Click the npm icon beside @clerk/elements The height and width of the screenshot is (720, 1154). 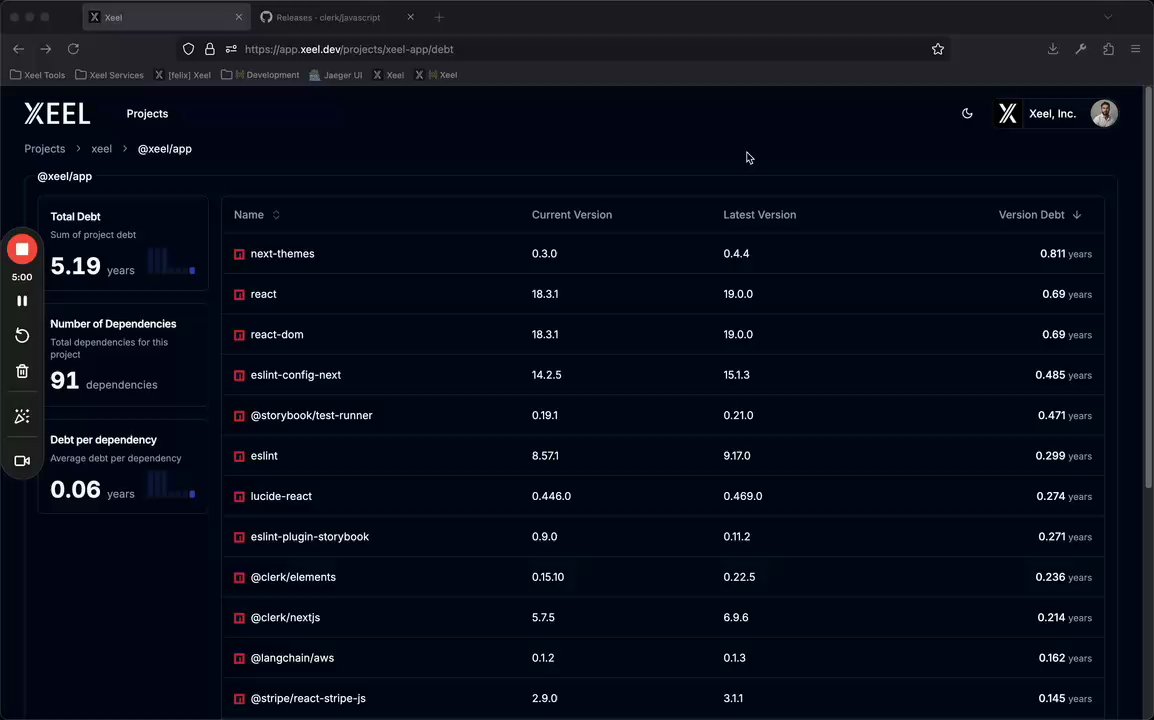pos(239,578)
